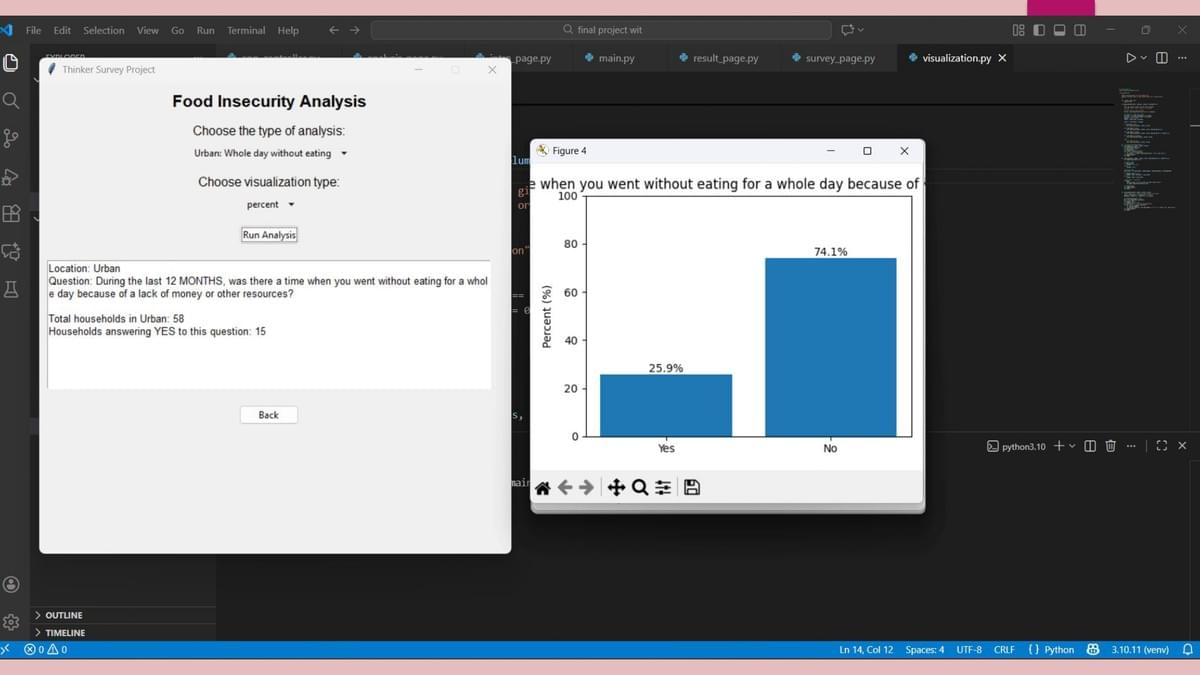1200x675 pixels.
Task: Open the Configure subplots sliders icon
Action: pyautogui.click(x=662, y=488)
